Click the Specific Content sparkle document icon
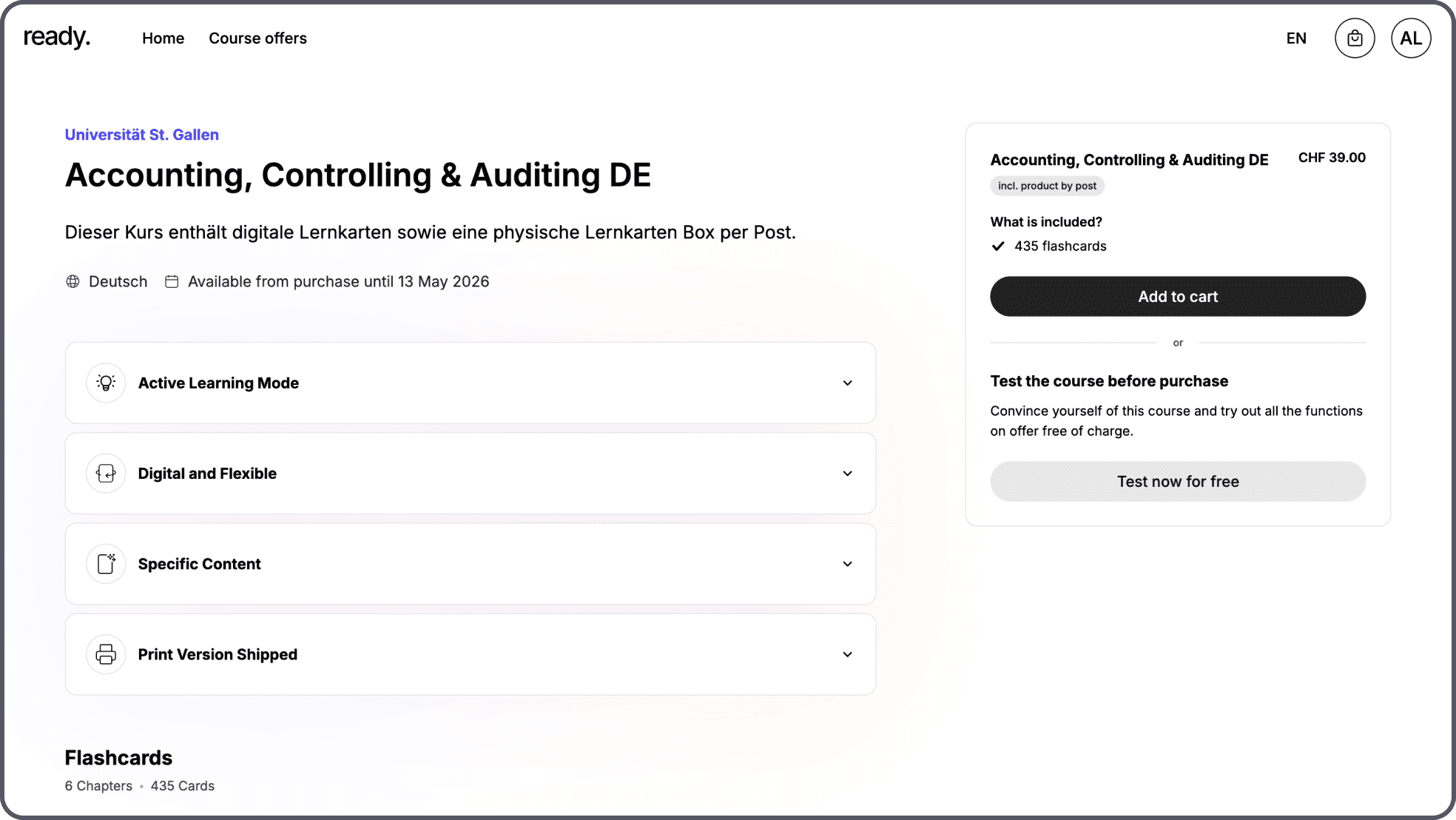 pyautogui.click(x=106, y=564)
